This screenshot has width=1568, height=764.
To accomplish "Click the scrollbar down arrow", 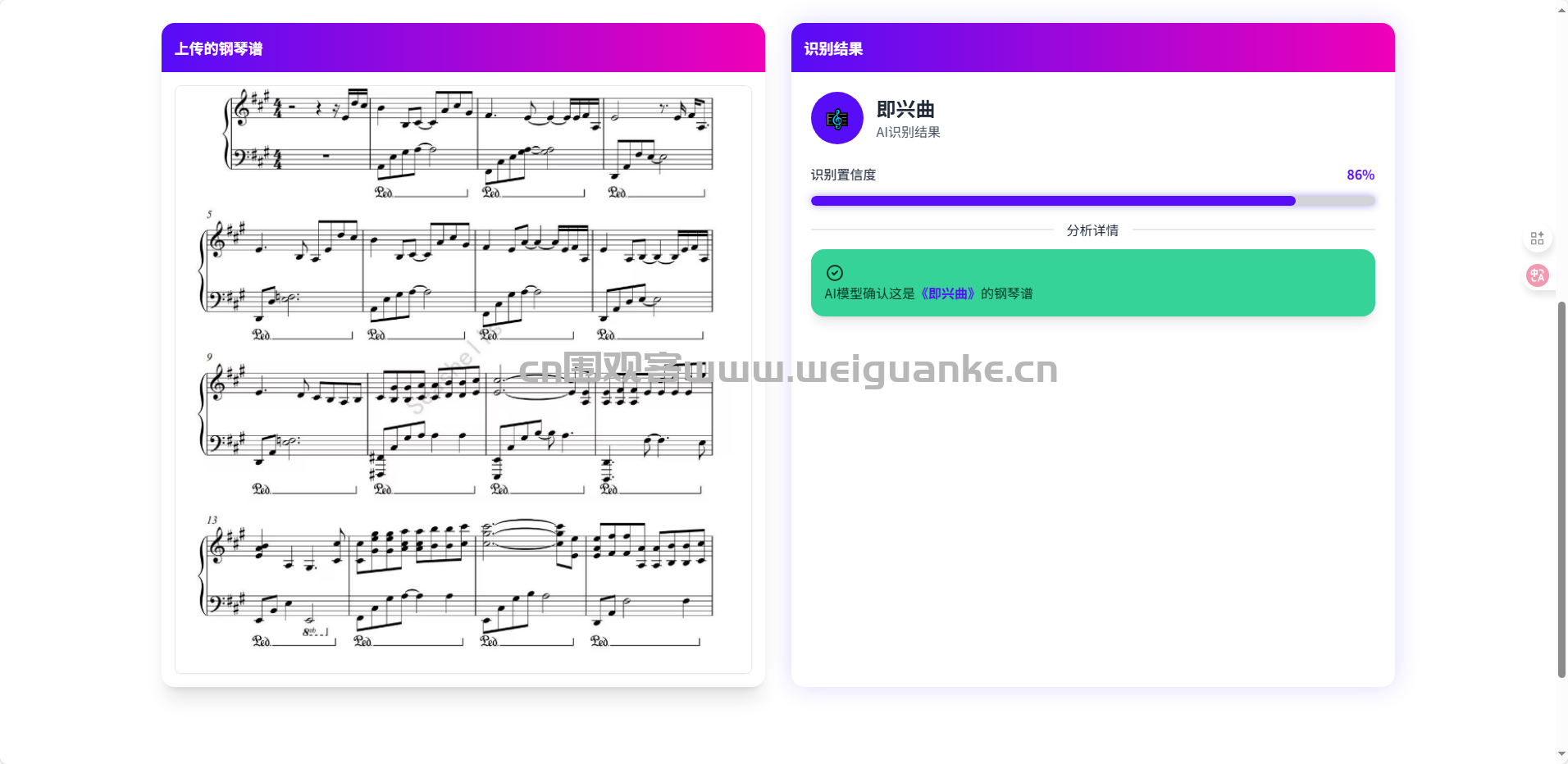I will pos(1561,753).
